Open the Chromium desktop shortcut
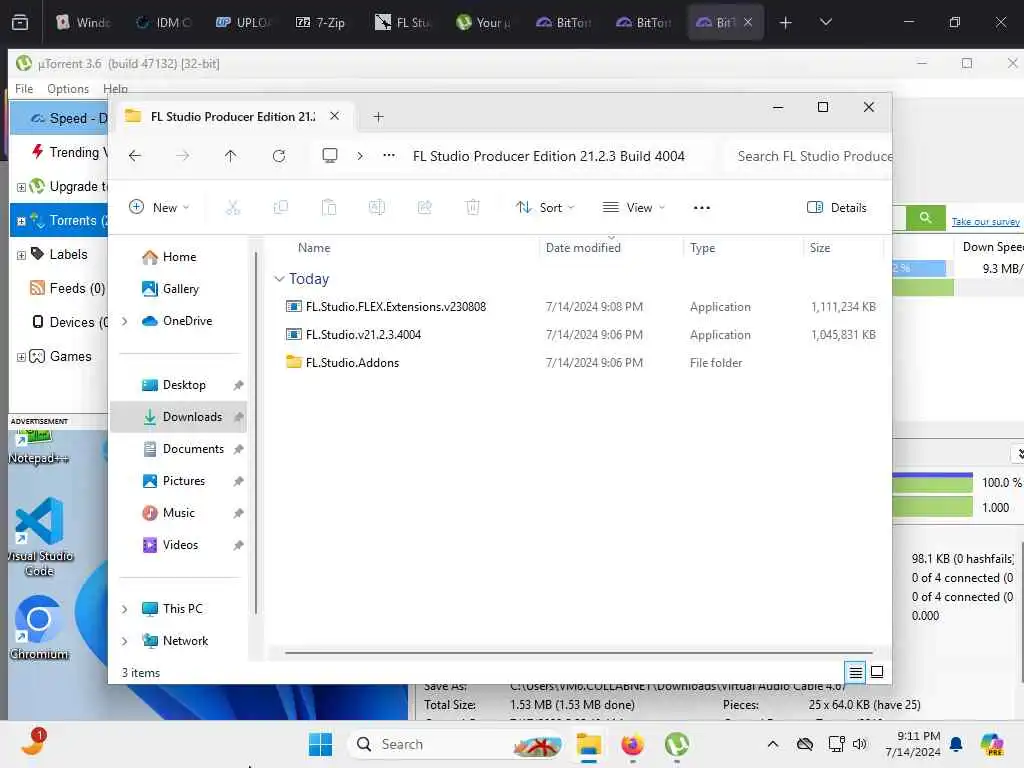This screenshot has height=768, width=1024. coord(39,627)
